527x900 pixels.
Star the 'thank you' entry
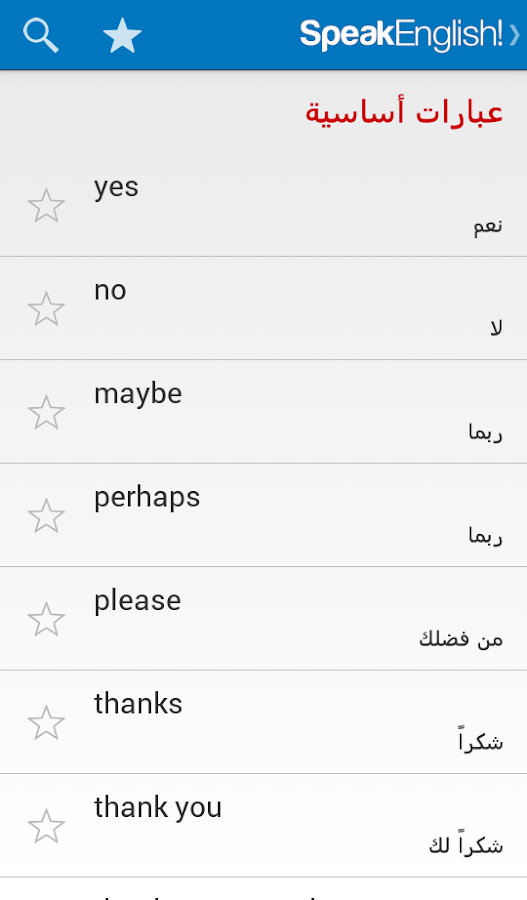coord(46,825)
